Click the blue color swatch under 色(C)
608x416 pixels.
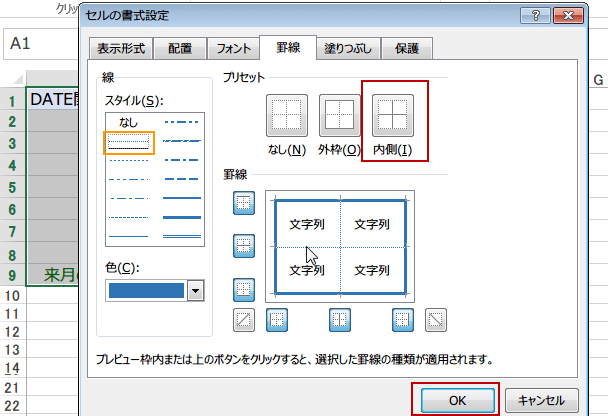tap(146, 291)
